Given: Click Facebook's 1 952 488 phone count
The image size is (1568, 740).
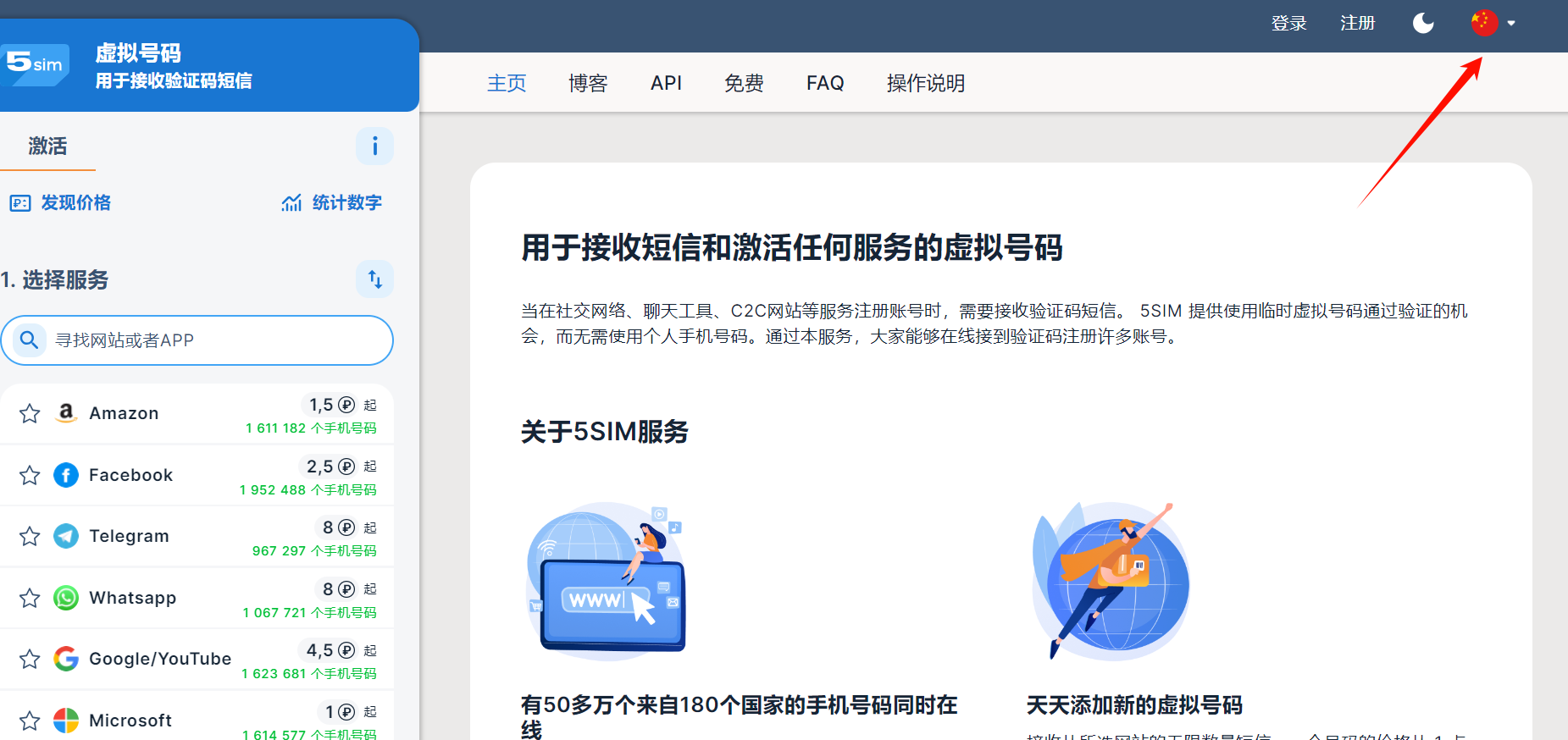Looking at the screenshot, I should point(308,490).
